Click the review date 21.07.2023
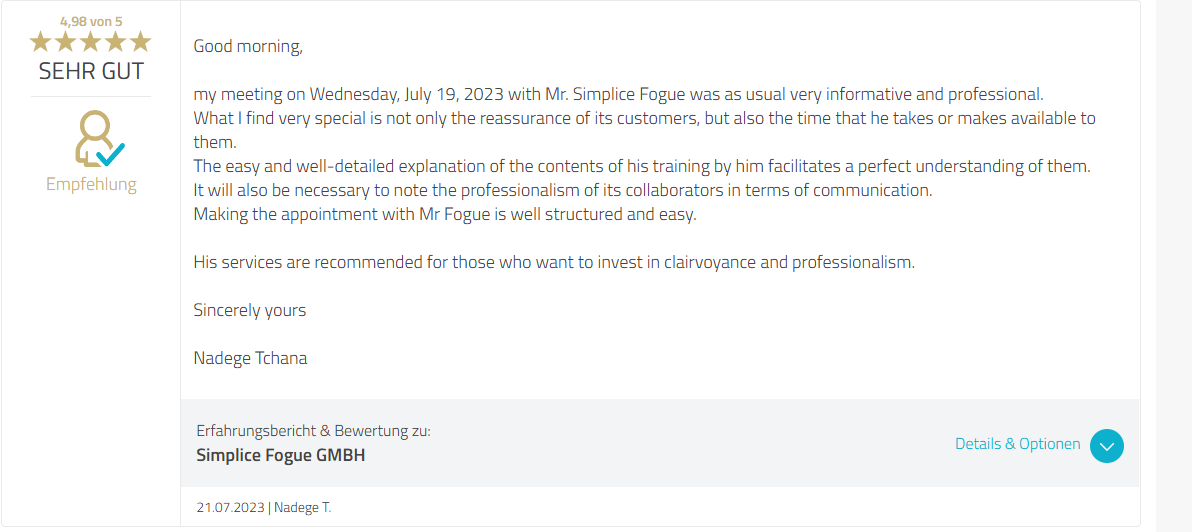The image size is (1192, 532). pos(231,507)
